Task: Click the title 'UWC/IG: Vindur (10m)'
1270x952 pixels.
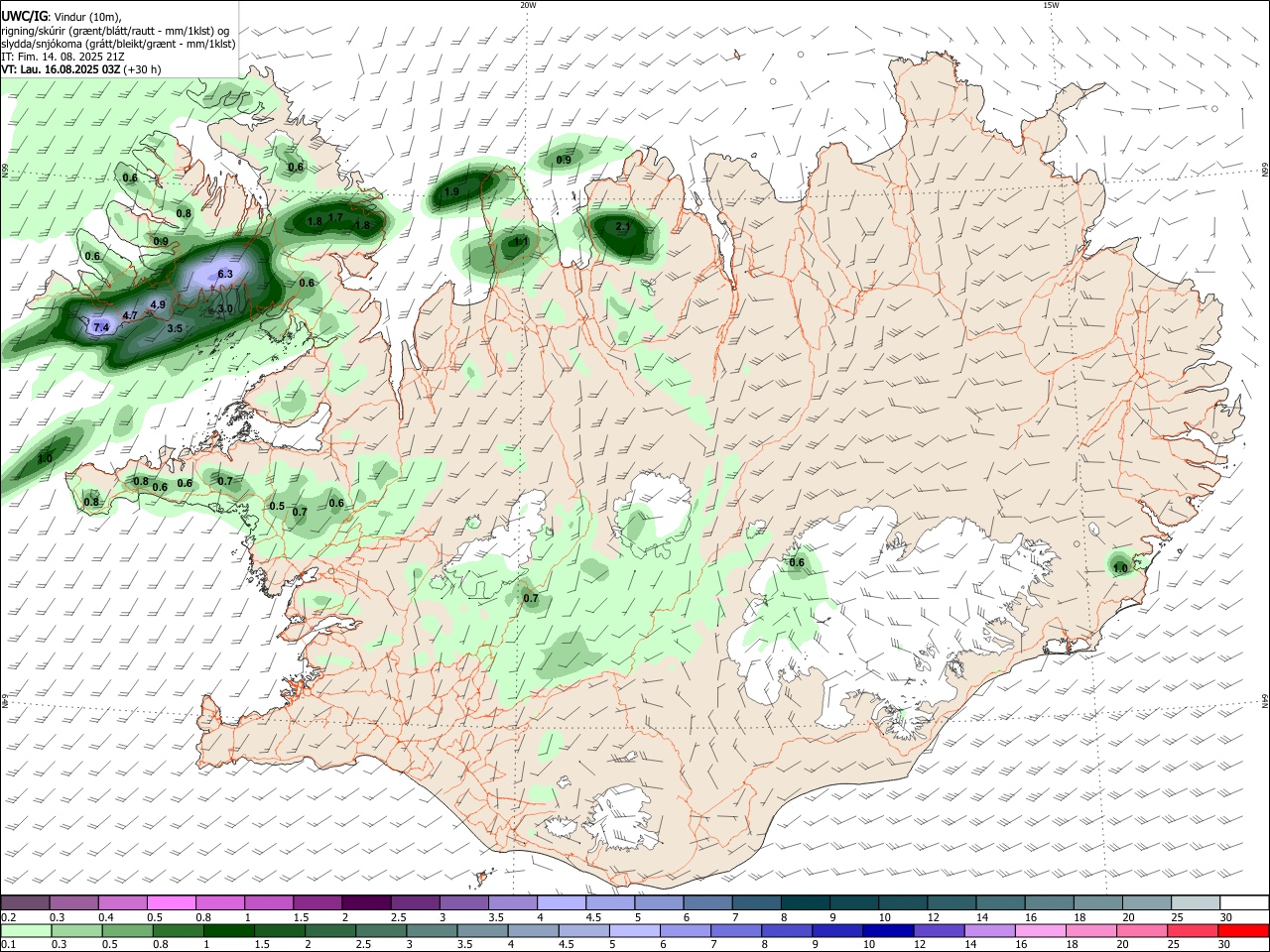Action: (62, 16)
